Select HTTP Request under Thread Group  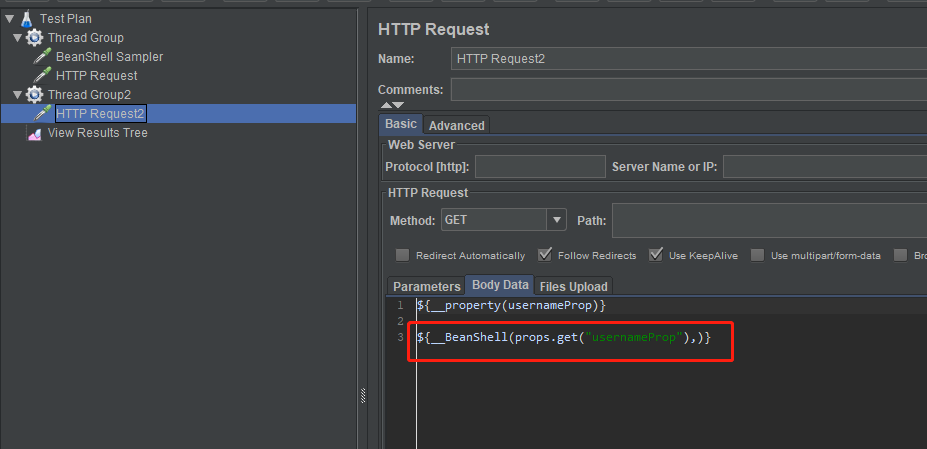96,76
